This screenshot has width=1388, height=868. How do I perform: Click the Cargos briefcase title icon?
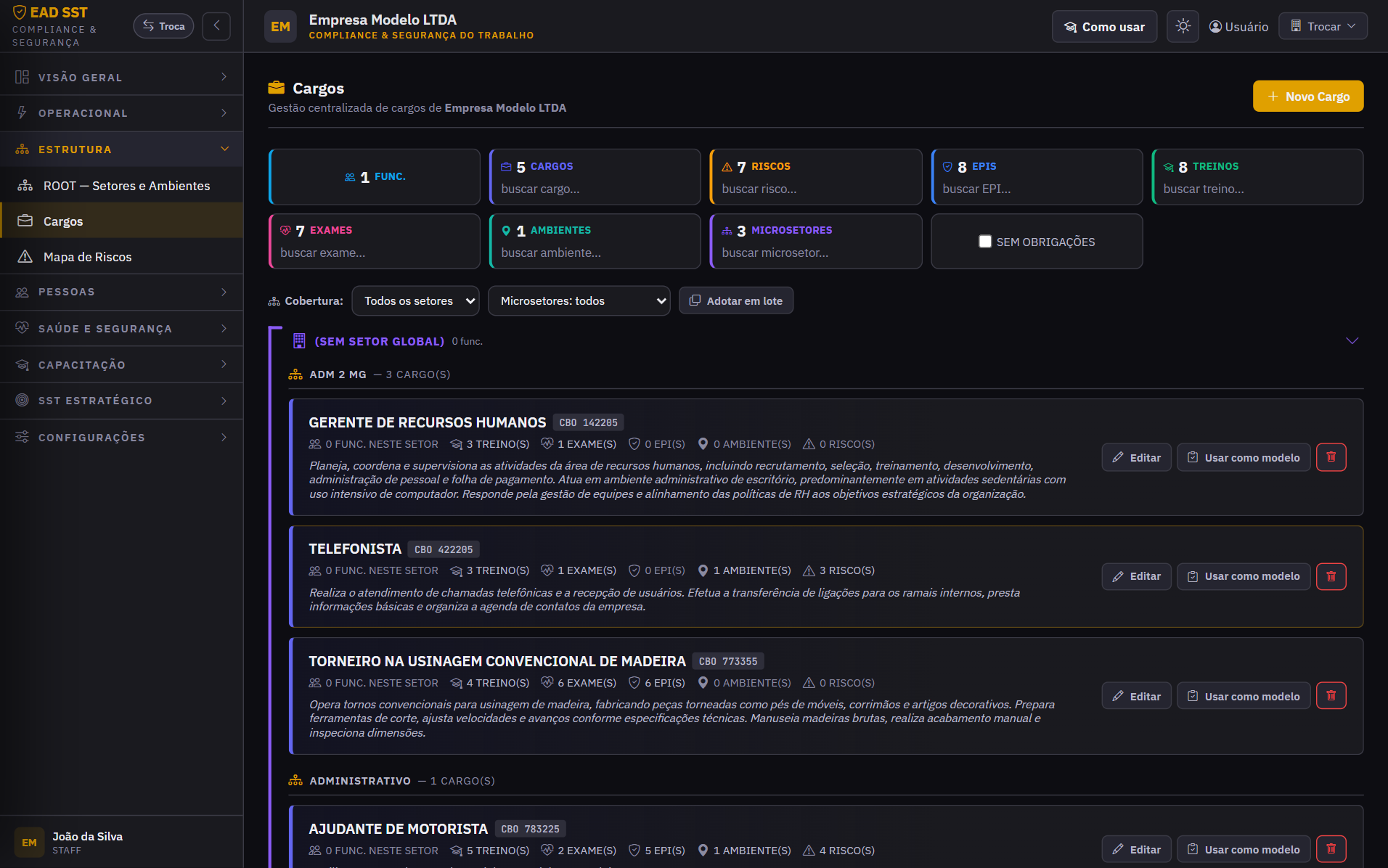click(x=276, y=88)
